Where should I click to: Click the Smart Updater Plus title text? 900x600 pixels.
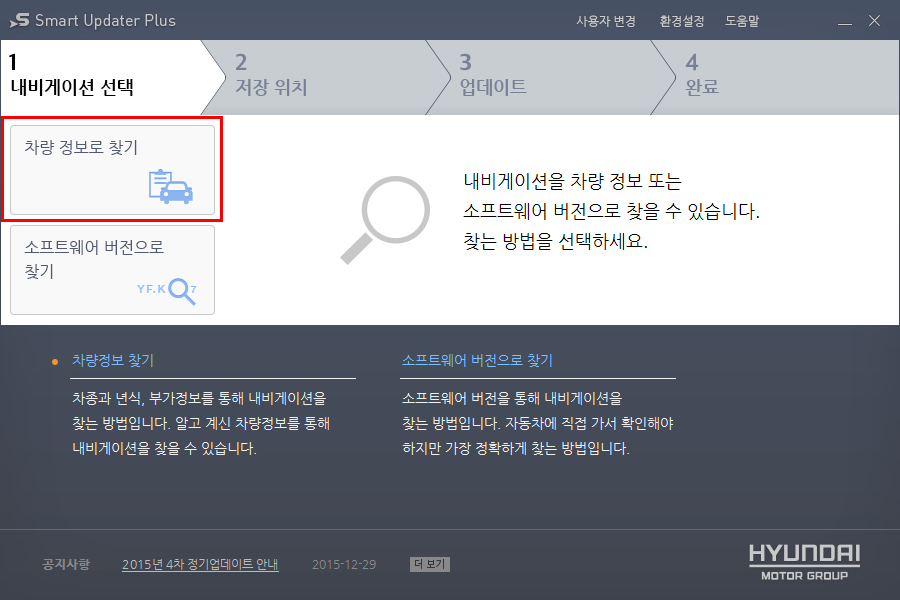(105, 21)
